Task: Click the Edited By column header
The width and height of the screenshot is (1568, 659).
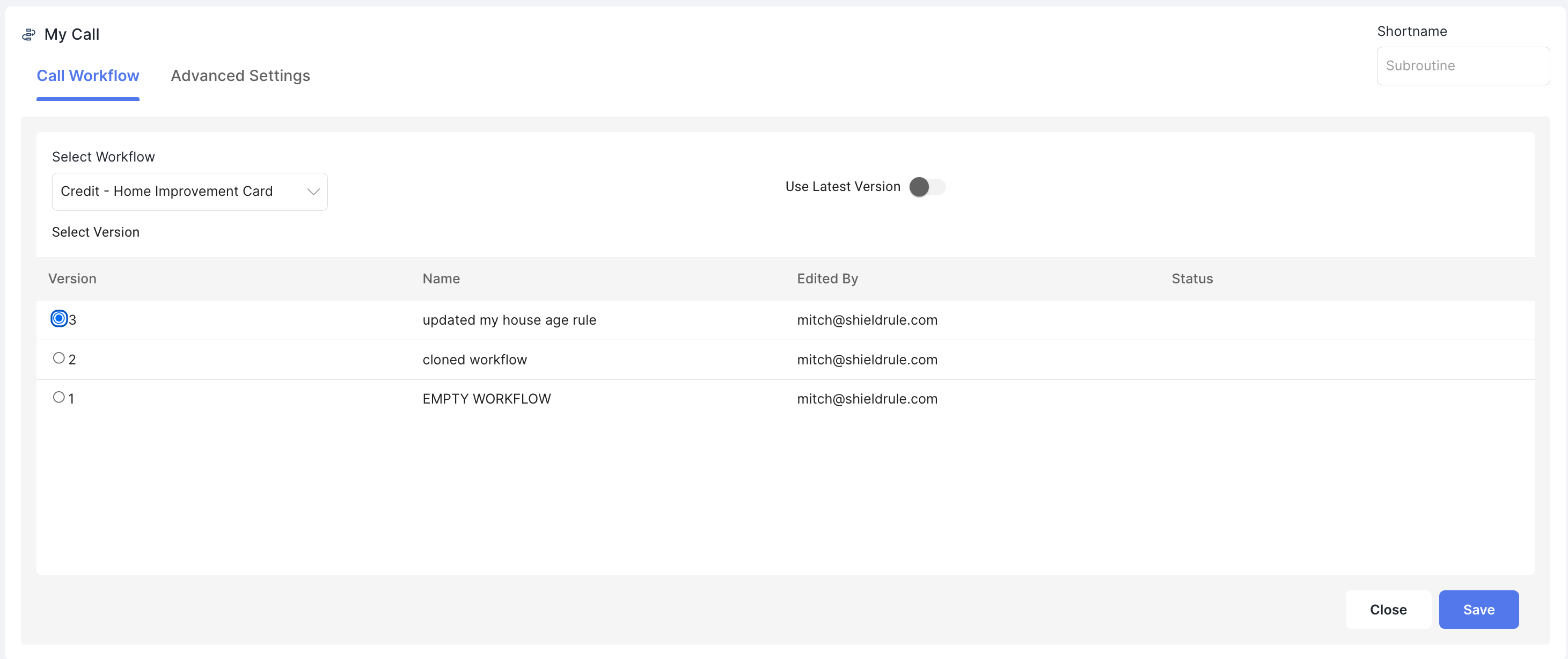Action: (826, 279)
